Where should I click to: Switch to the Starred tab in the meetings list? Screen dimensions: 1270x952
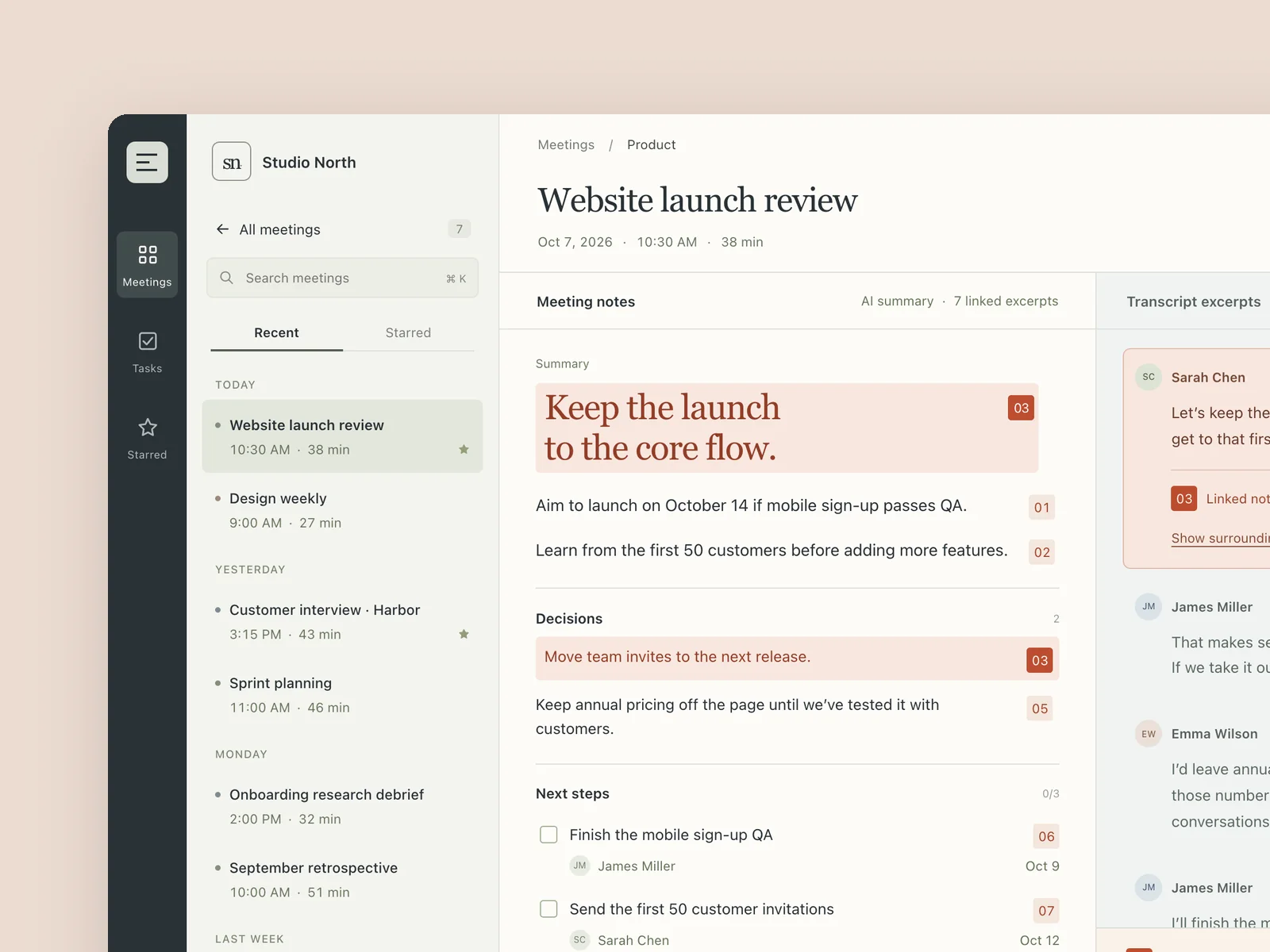[408, 333]
